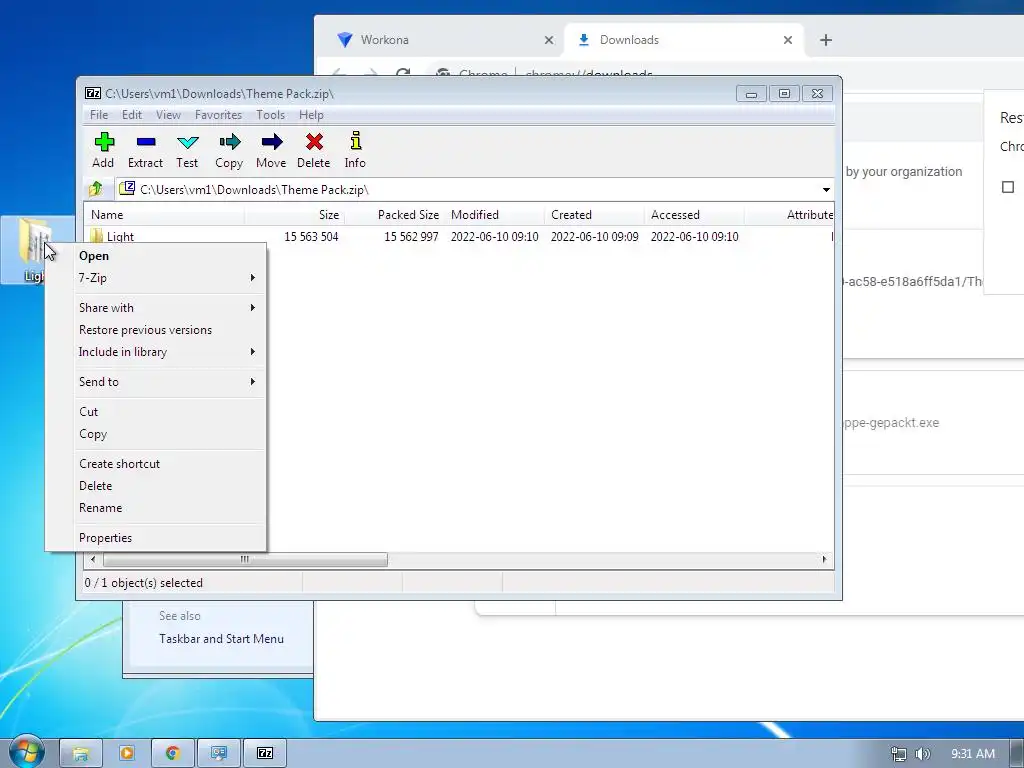This screenshot has width=1024, height=768.
Task: Switch to 7-Zip via taskbar button
Action: (x=265, y=754)
